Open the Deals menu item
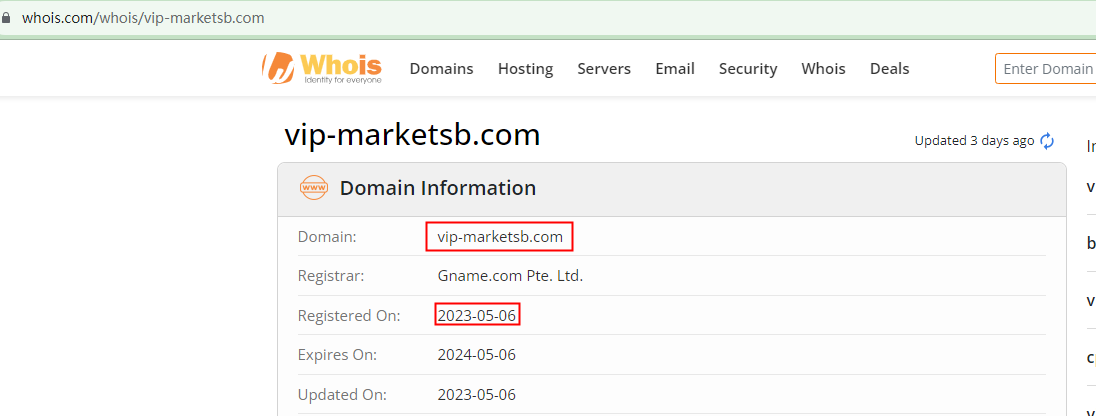Image resolution: width=1096 pixels, height=416 pixels. 889,69
